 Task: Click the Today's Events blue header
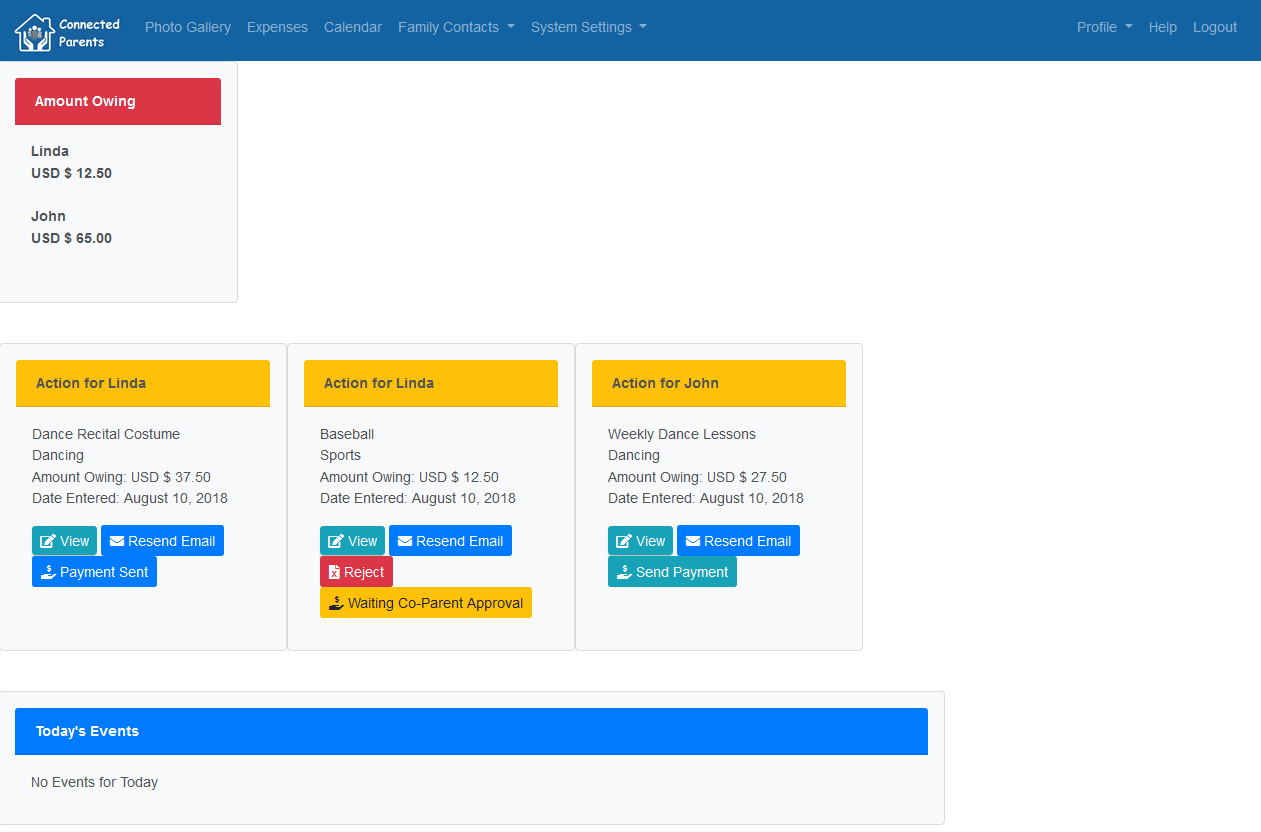point(471,731)
